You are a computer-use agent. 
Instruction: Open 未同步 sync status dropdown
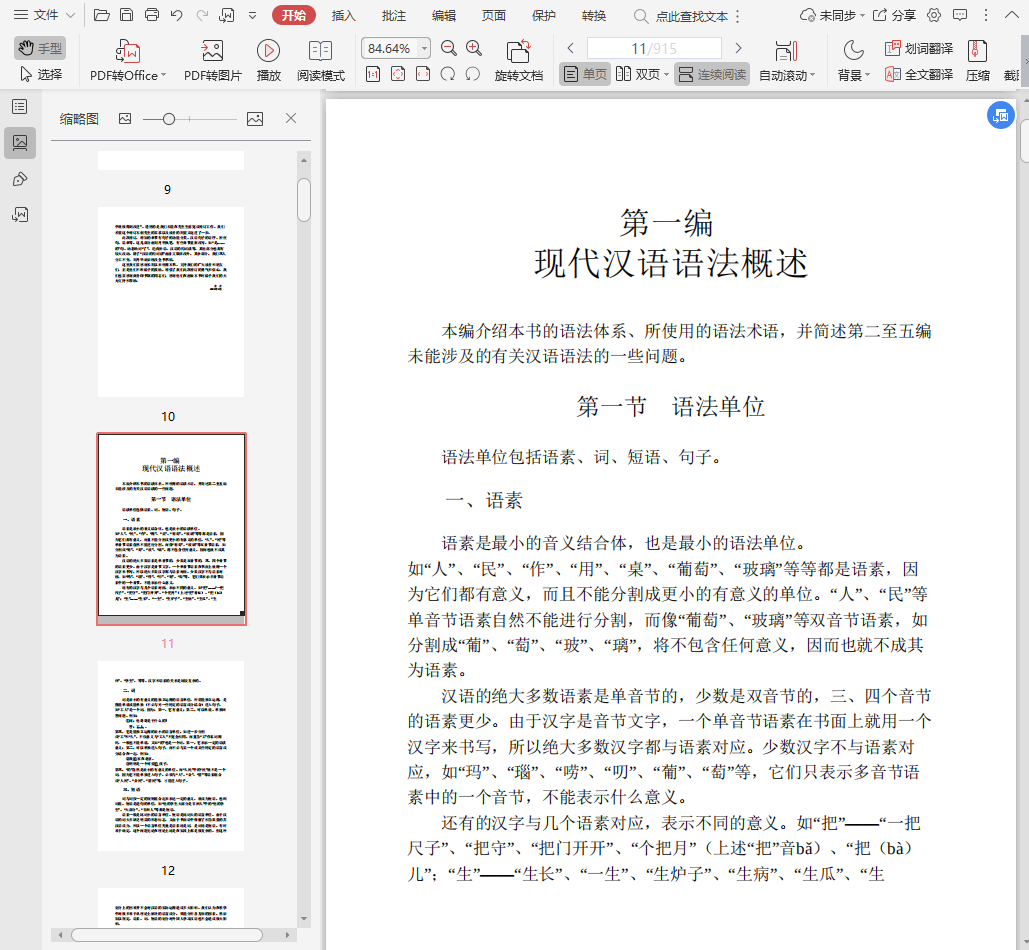click(x=831, y=15)
